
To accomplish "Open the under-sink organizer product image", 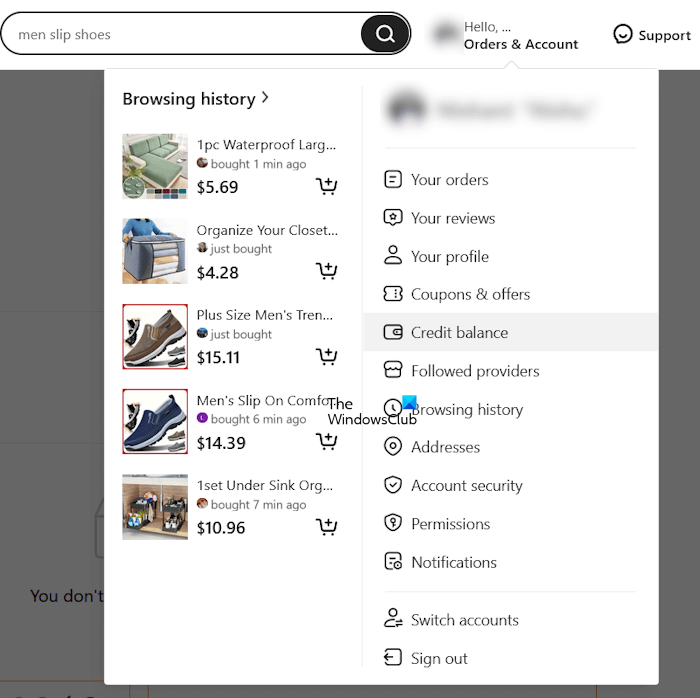I will (155, 507).
